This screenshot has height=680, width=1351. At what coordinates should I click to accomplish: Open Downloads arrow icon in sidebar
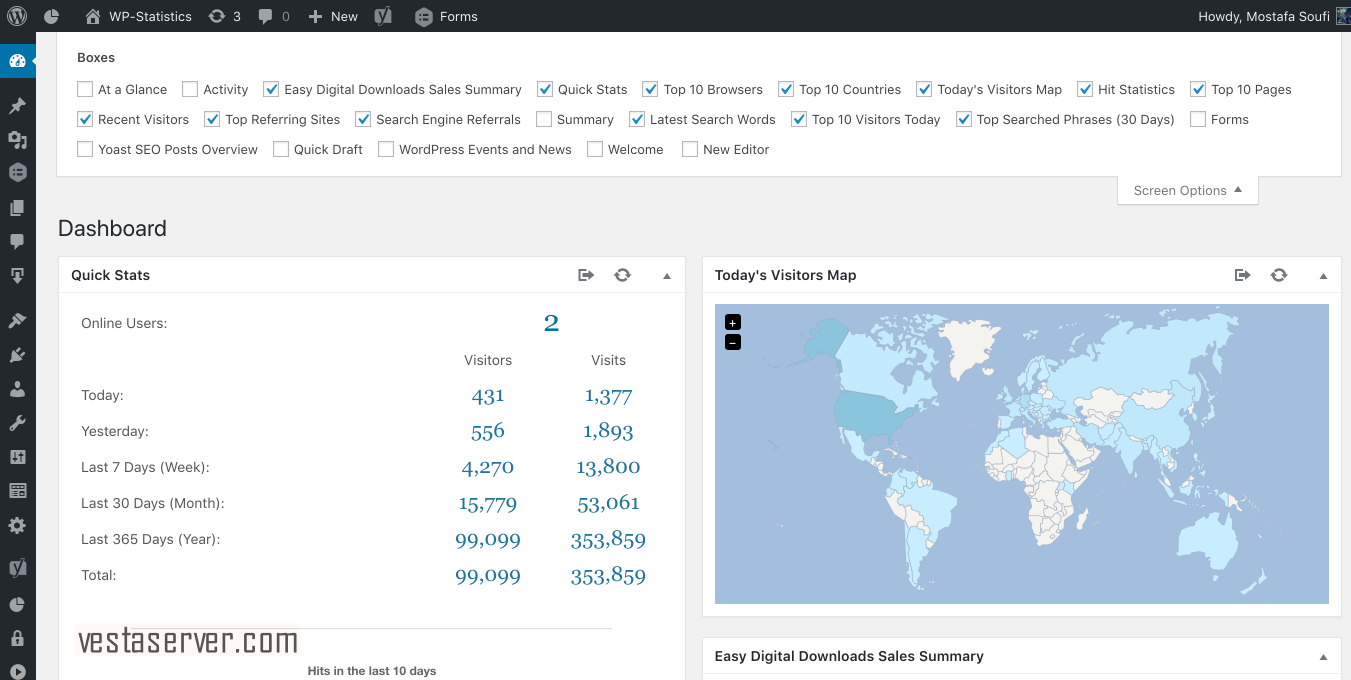pos(17,276)
